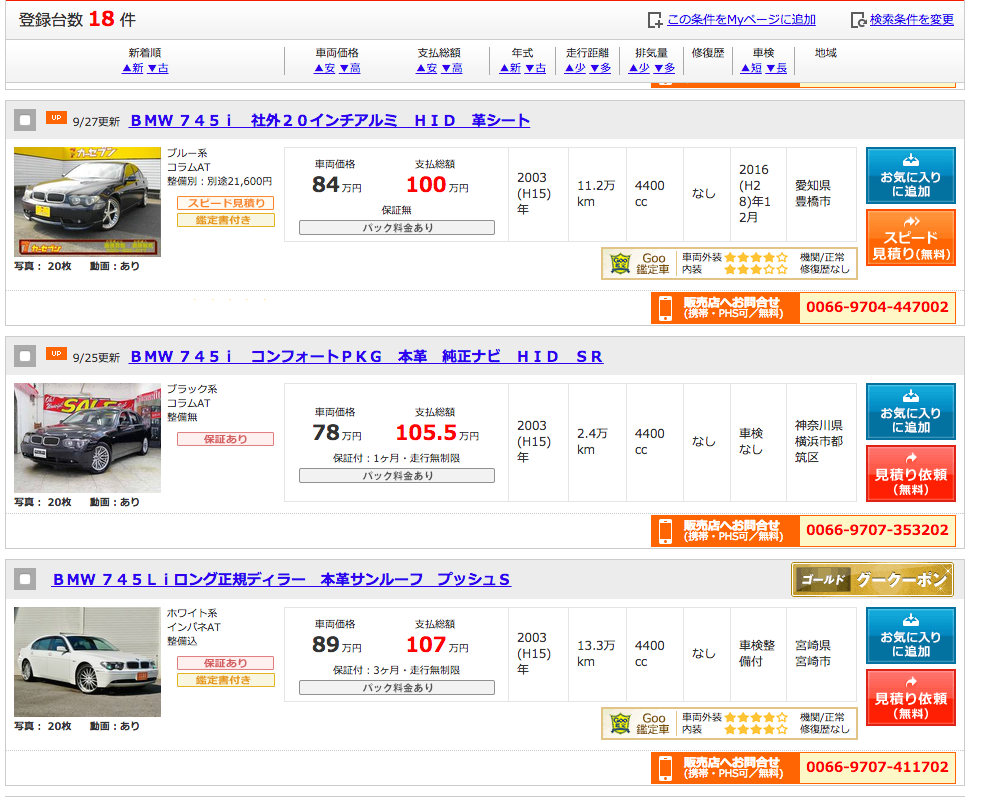Click total price 105.5万円

pos(437,433)
